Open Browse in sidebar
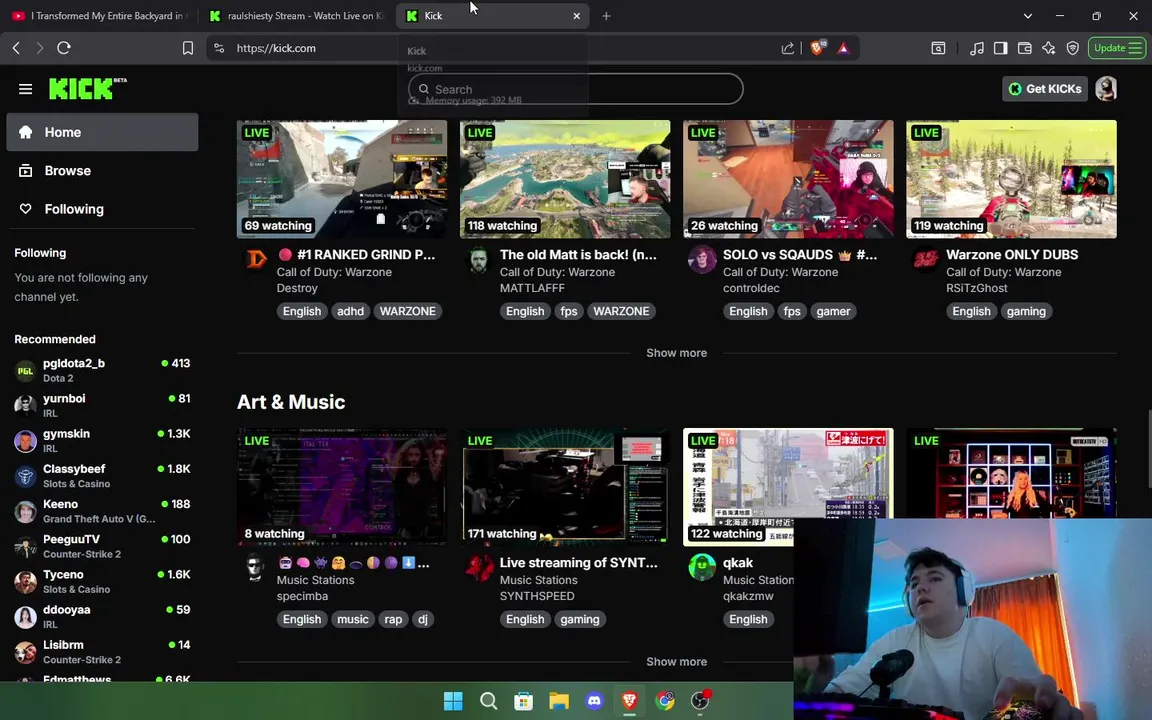Image resolution: width=1152 pixels, height=720 pixels. [x=102, y=170]
